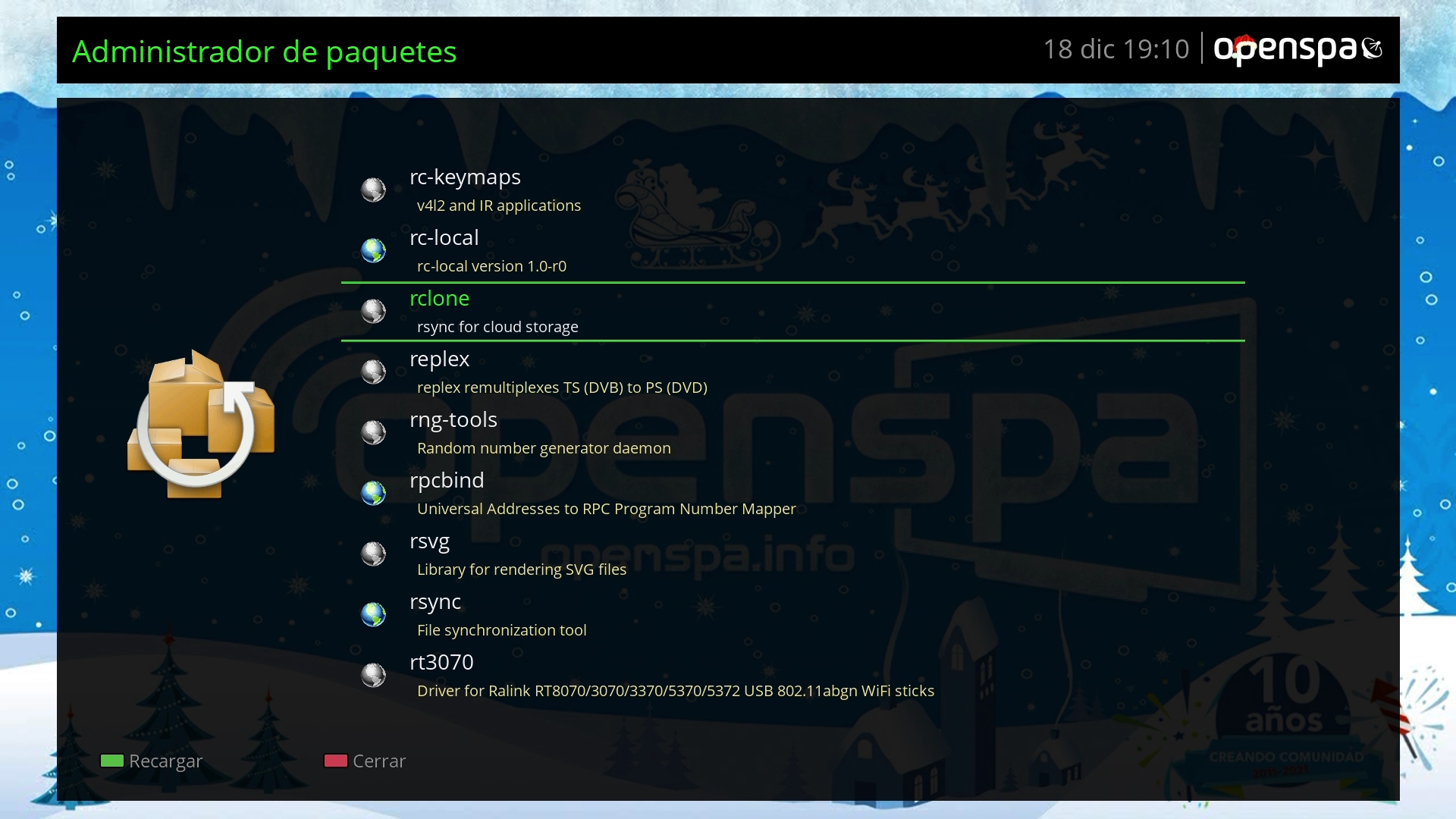Click the Recargar button label
Screen dimensions: 1456x819
[x=165, y=761]
